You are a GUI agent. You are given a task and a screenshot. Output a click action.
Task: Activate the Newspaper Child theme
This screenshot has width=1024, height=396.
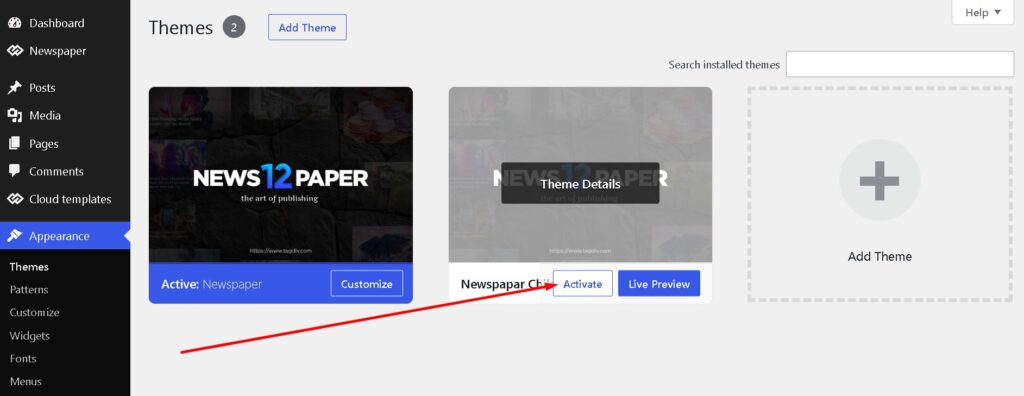tap(583, 284)
